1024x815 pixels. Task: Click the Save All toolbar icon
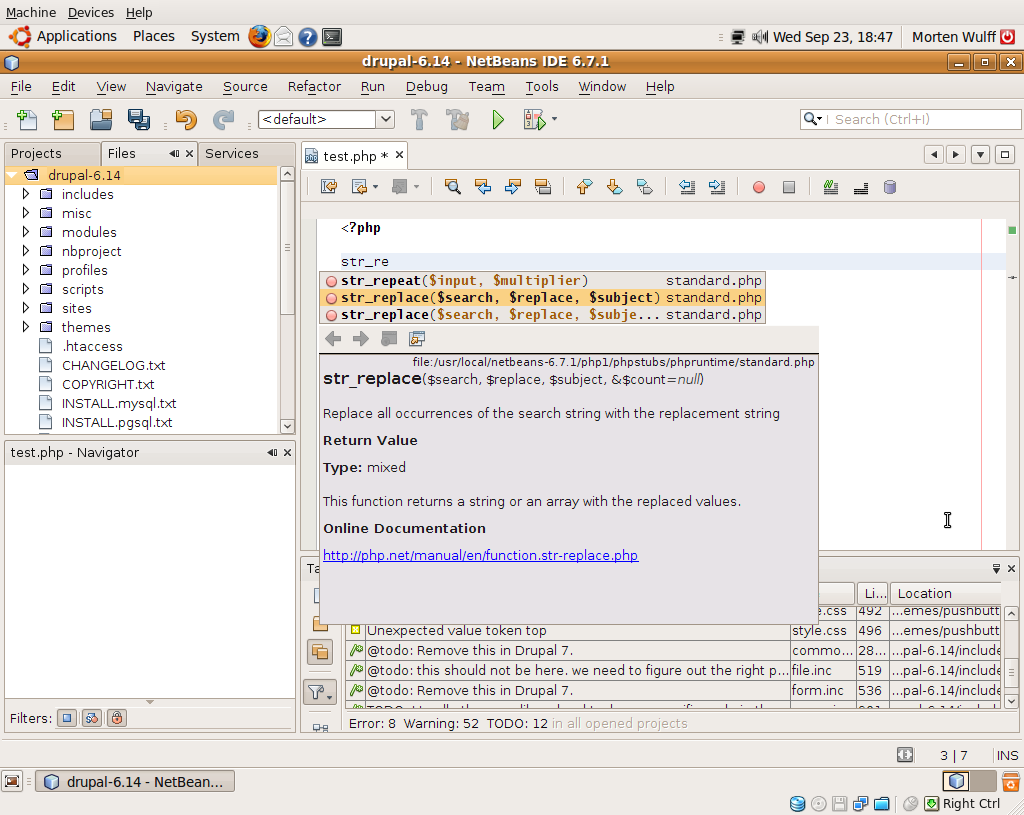(138, 120)
